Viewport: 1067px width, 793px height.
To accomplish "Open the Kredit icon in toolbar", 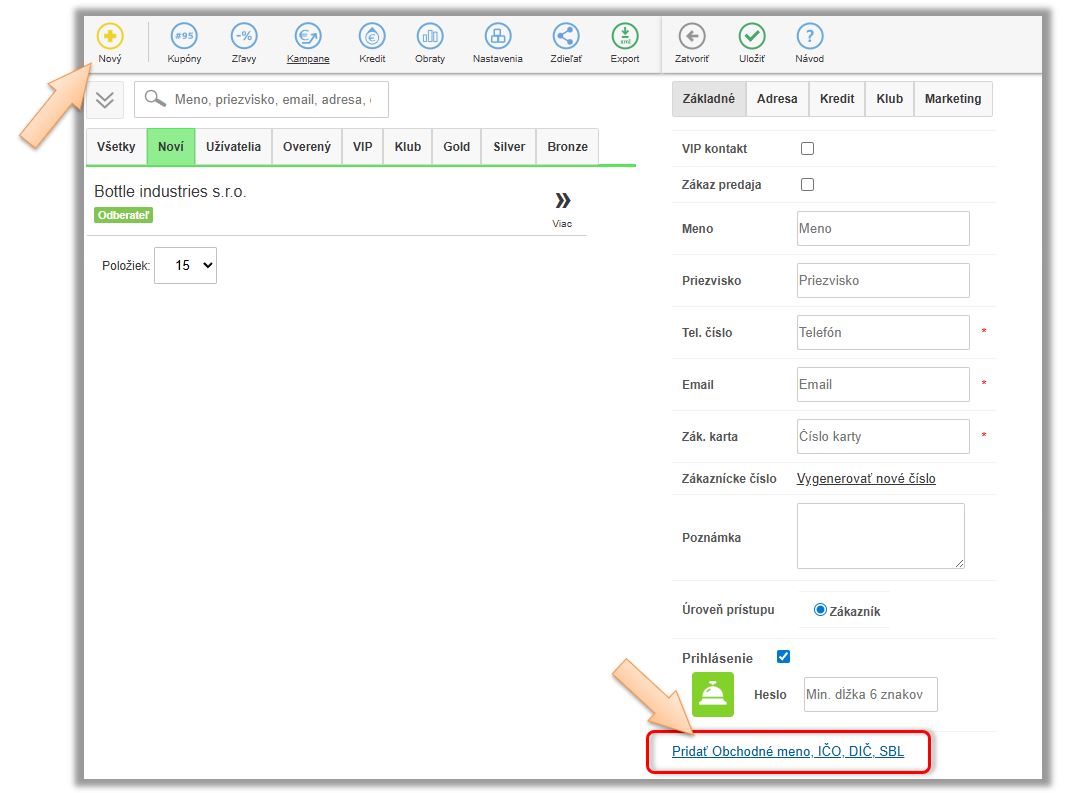I will (372, 37).
